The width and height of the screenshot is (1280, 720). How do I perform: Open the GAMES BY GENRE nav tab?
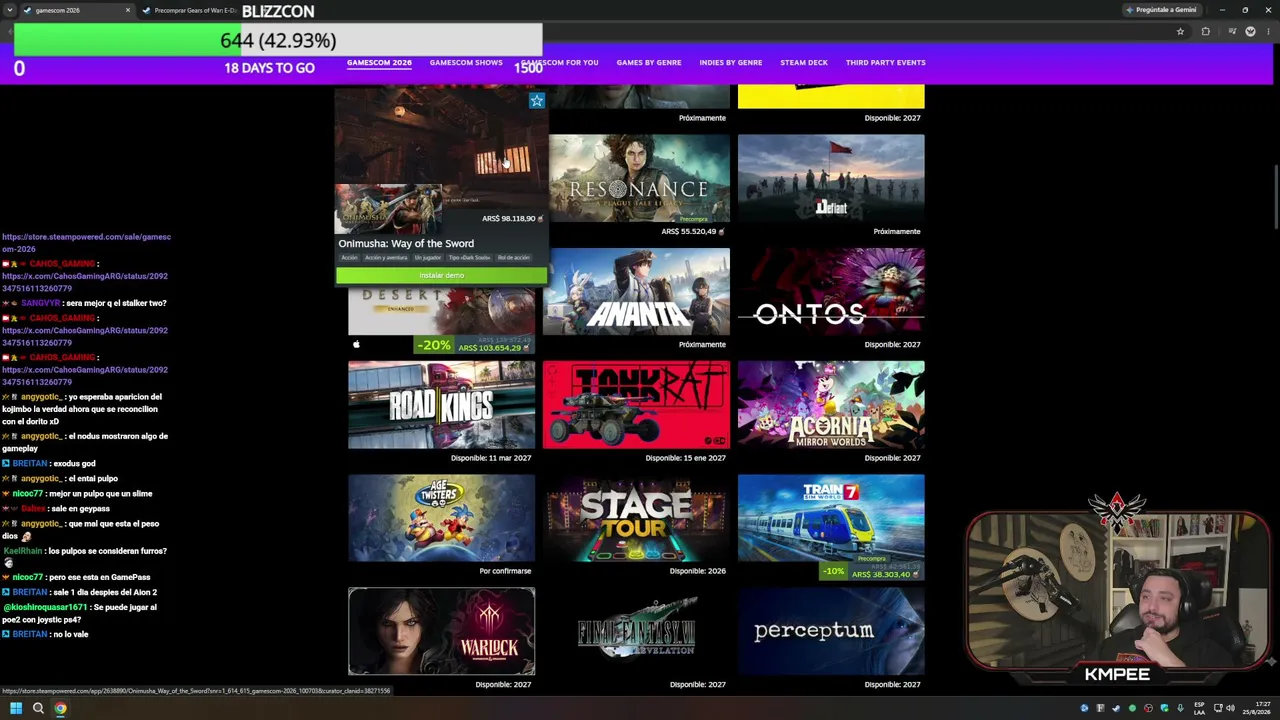(649, 63)
